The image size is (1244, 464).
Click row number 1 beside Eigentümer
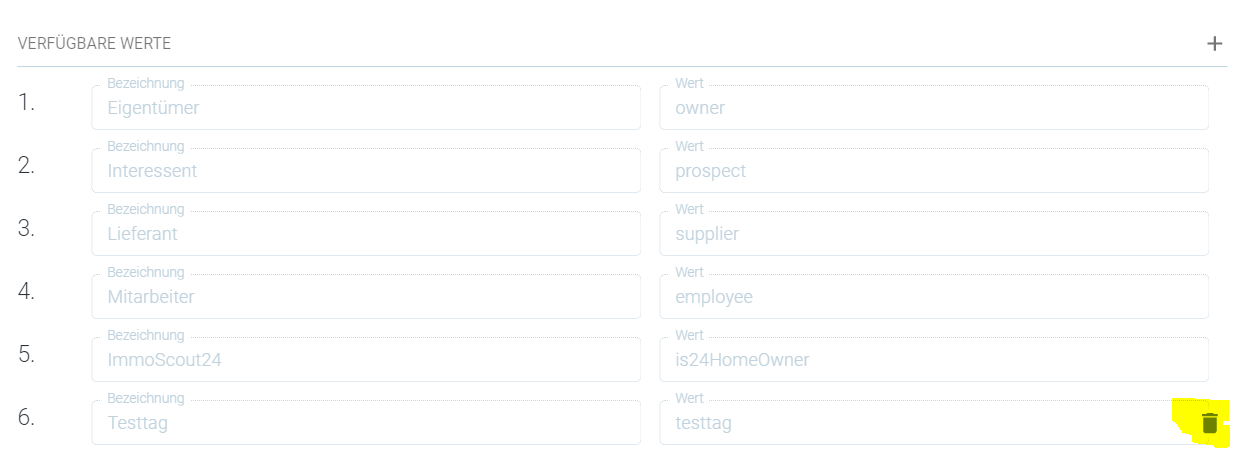(26, 102)
